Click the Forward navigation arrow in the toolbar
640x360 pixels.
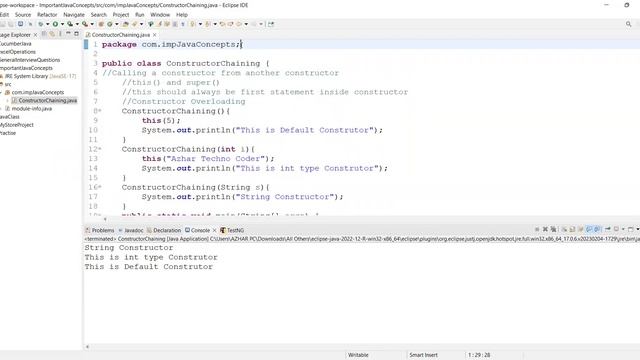tap(253, 24)
